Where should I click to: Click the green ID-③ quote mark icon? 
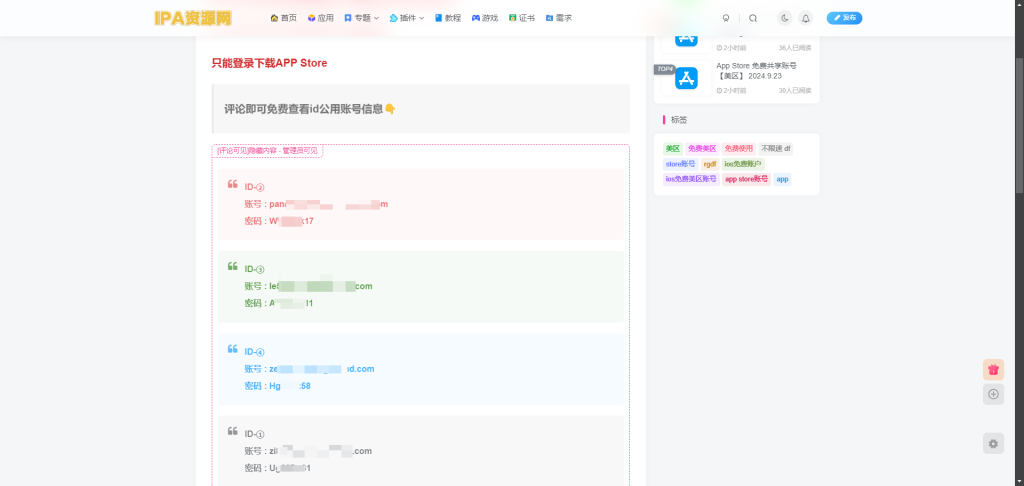click(232, 267)
